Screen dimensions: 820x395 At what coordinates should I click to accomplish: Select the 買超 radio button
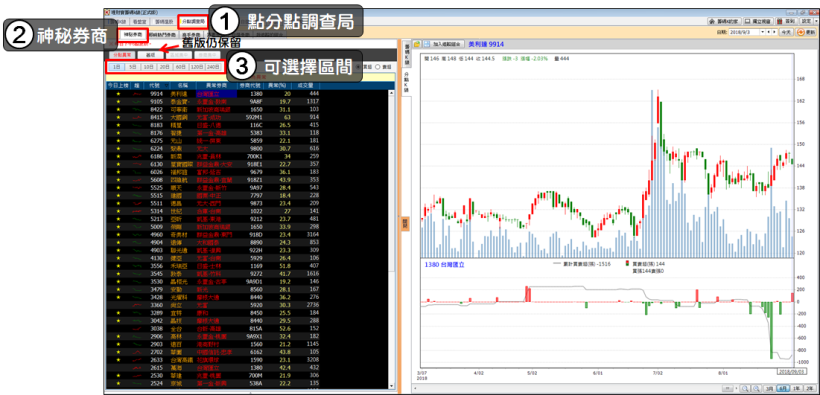pos(359,67)
